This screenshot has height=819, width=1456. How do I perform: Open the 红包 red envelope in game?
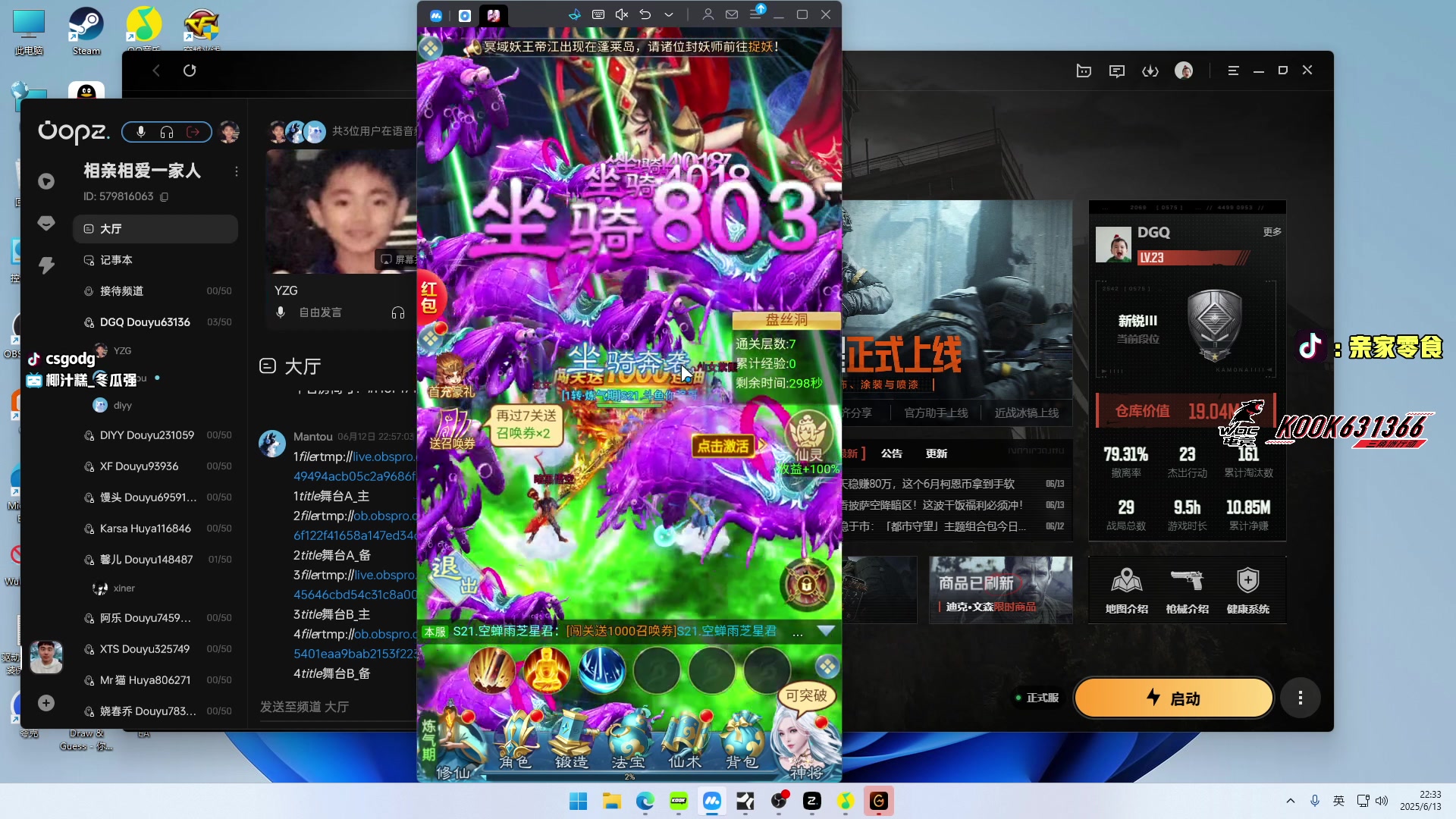430,297
